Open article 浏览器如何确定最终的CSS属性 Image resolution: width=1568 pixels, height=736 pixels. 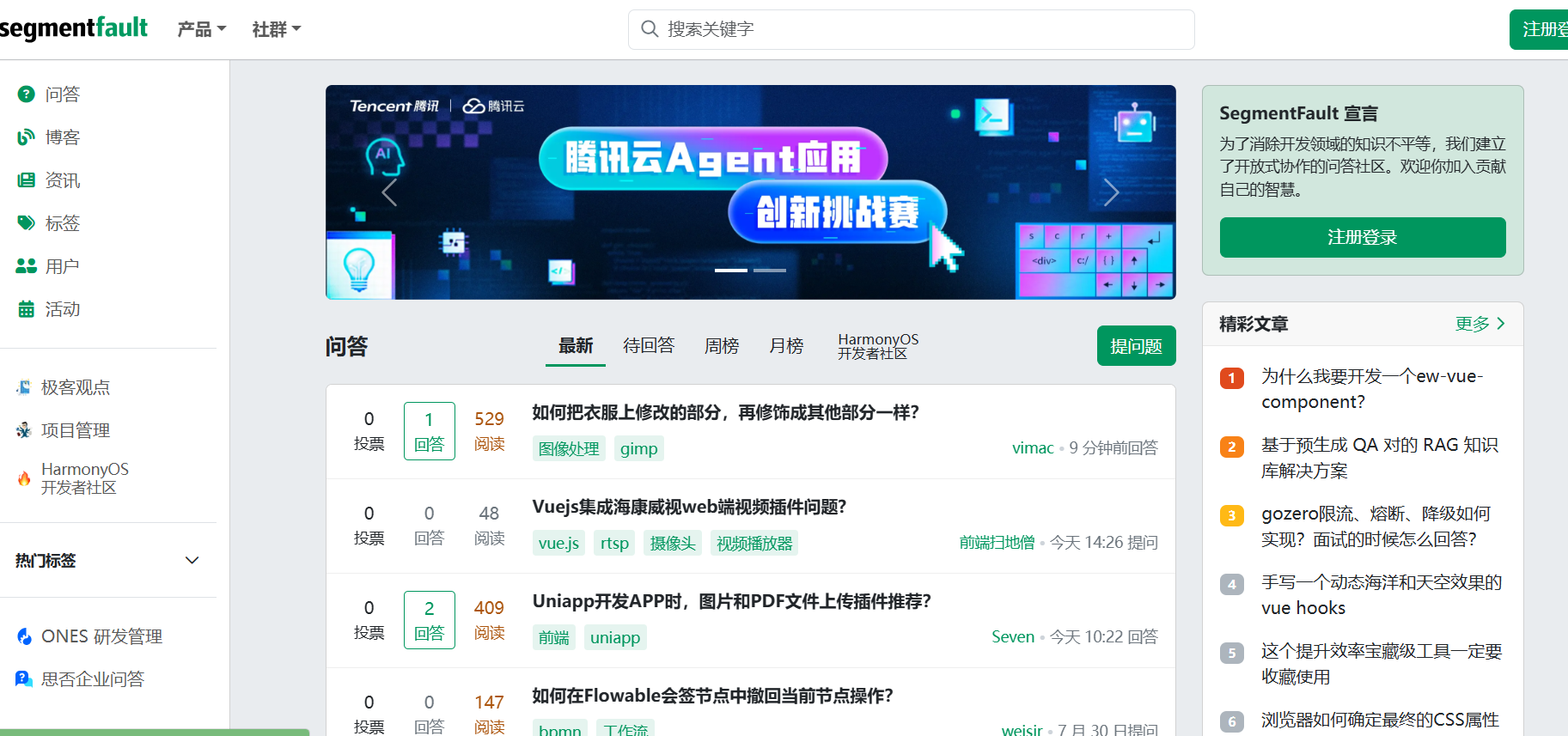coord(1380,720)
